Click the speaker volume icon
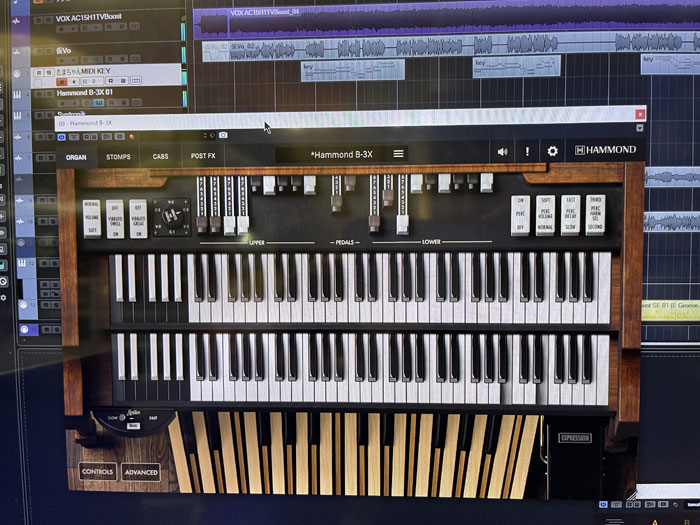The image size is (700, 525). [502, 152]
